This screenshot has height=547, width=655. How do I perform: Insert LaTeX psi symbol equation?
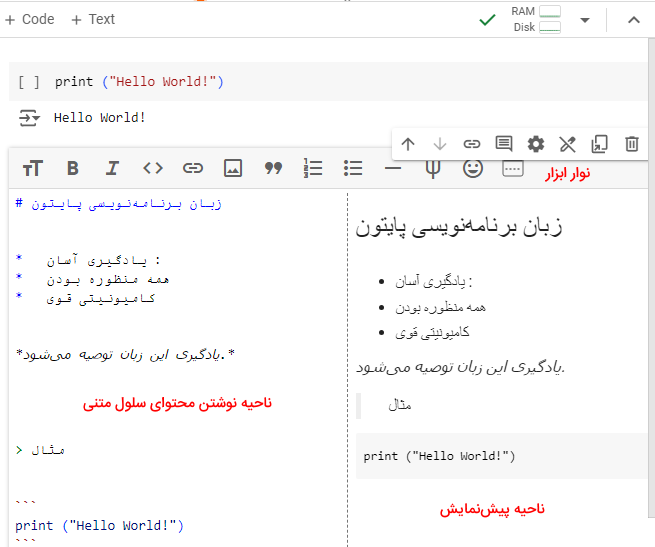point(432,168)
